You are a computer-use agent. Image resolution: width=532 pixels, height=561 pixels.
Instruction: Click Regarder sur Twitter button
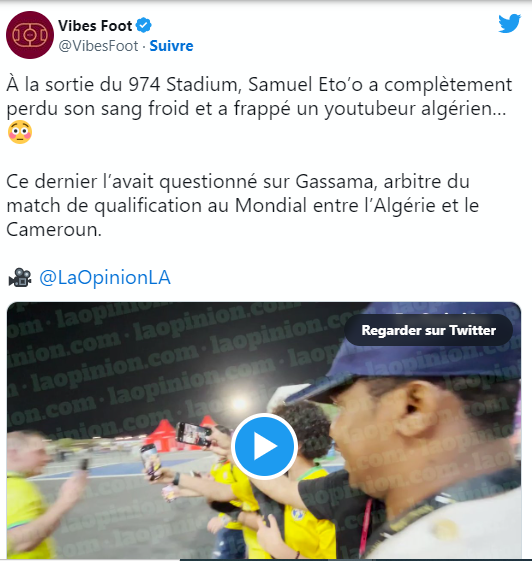(428, 330)
